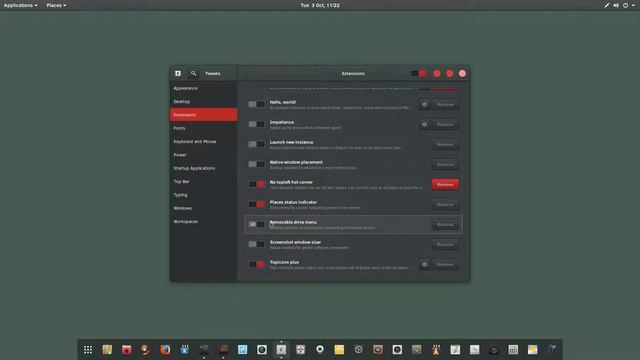Click the red square icon in dock

[x=127, y=350]
